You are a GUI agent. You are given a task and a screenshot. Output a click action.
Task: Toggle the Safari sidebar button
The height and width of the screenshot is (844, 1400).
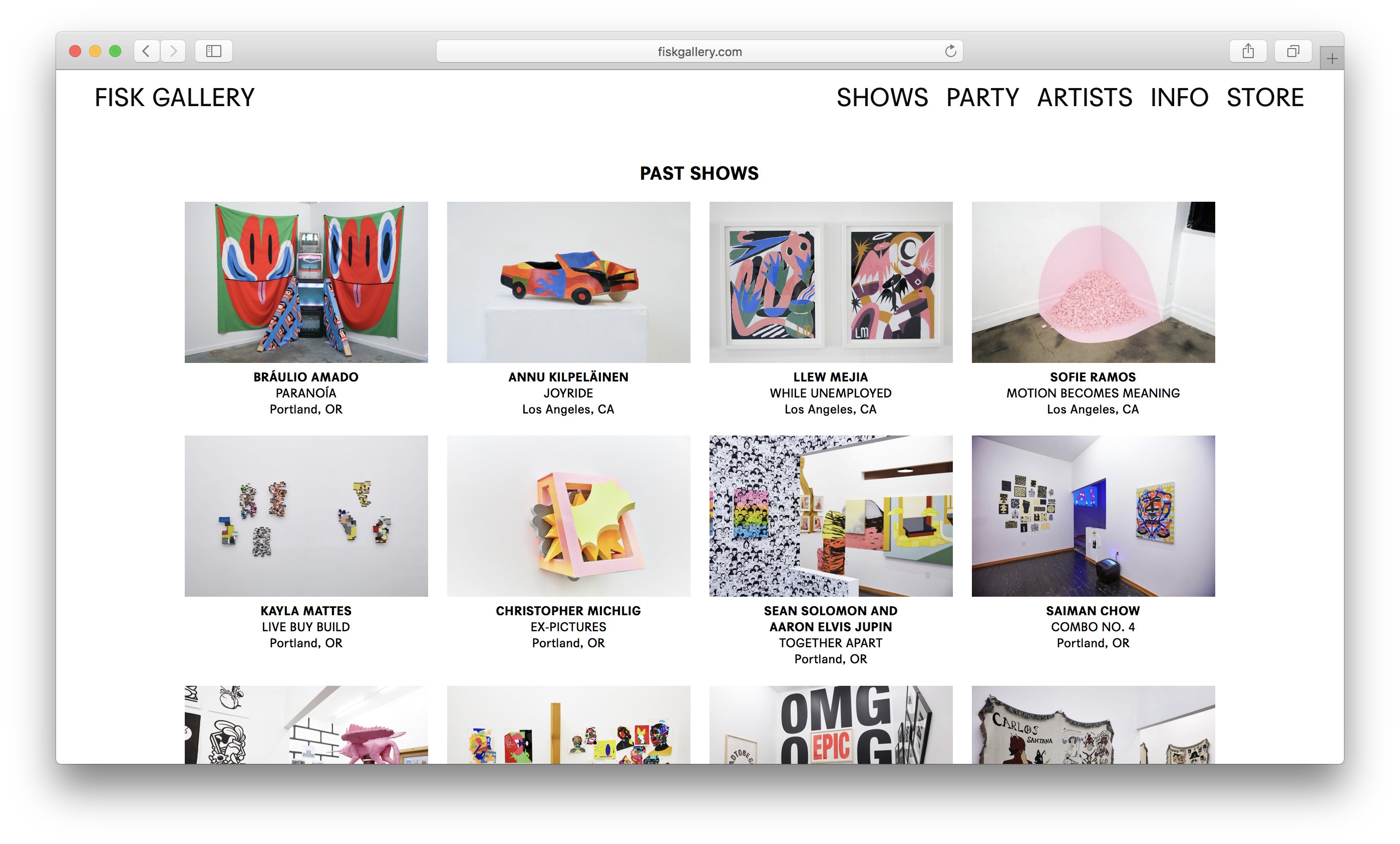(214, 51)
